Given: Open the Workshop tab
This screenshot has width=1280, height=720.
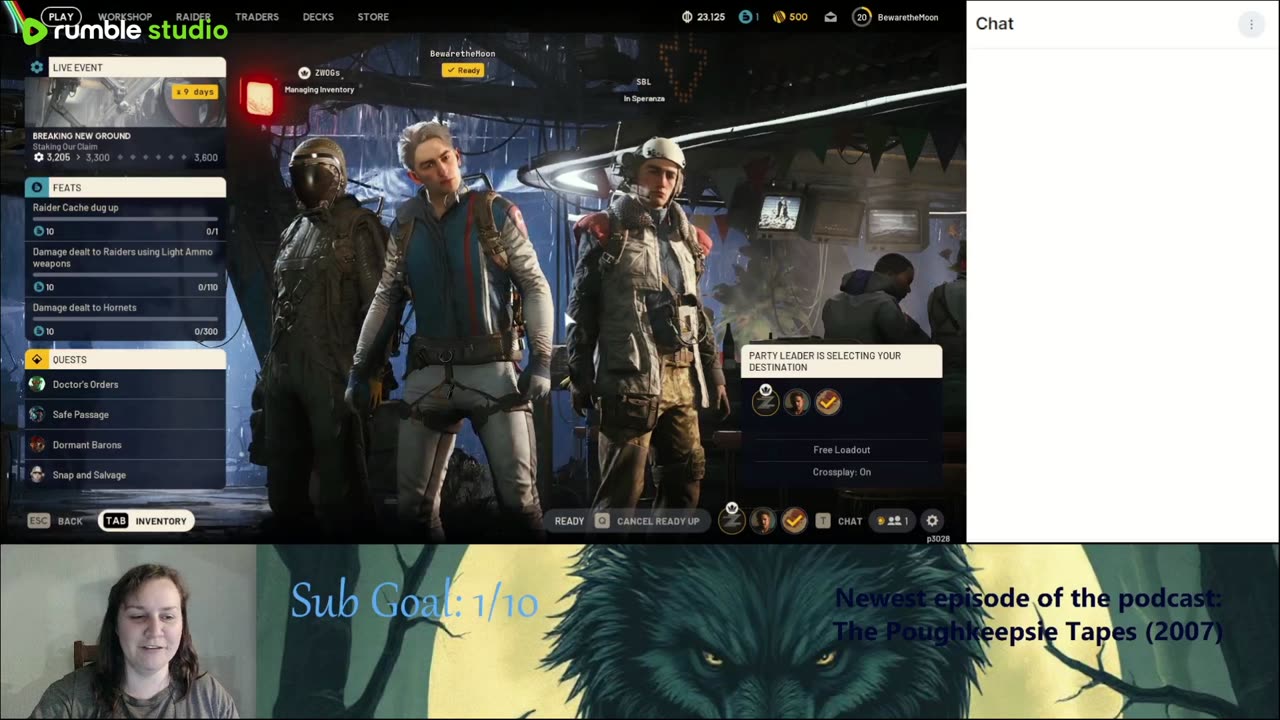Looking at the screenshot, I should pos(125,17).
